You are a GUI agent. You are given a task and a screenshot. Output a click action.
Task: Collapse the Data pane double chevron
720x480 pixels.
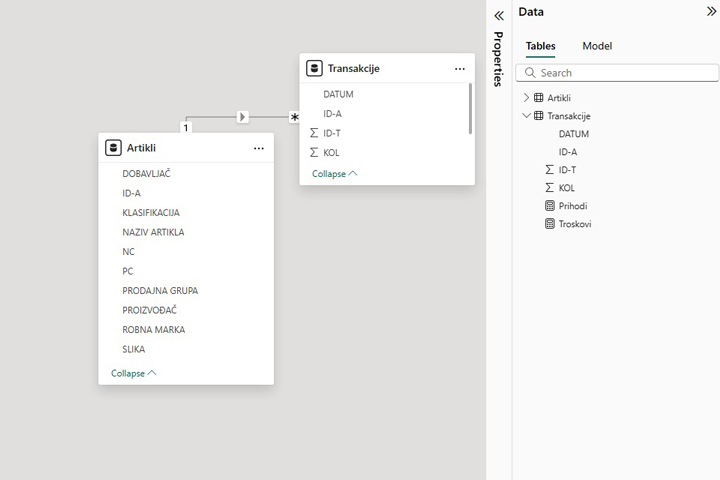tap(711, 12)
